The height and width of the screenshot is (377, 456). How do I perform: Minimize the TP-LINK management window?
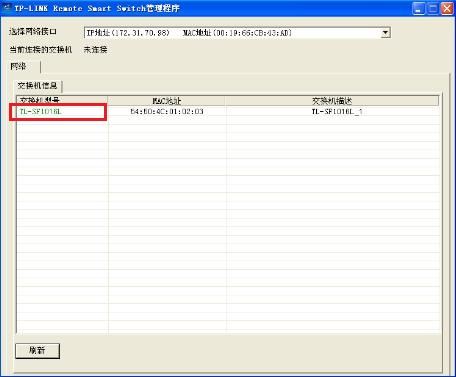tap(418, 8)
